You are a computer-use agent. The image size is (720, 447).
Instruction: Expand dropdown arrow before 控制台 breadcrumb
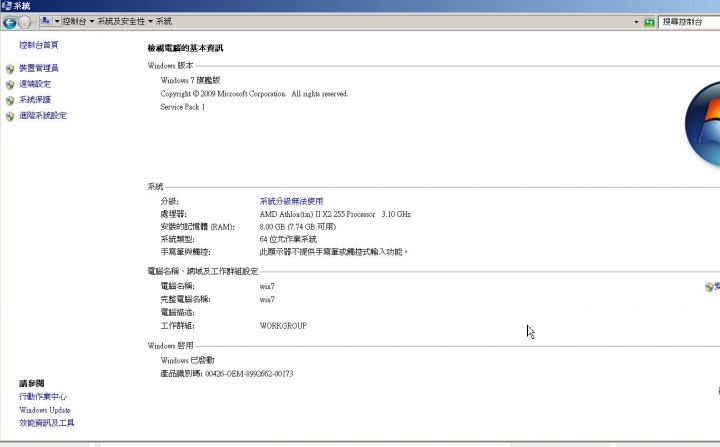57,21
